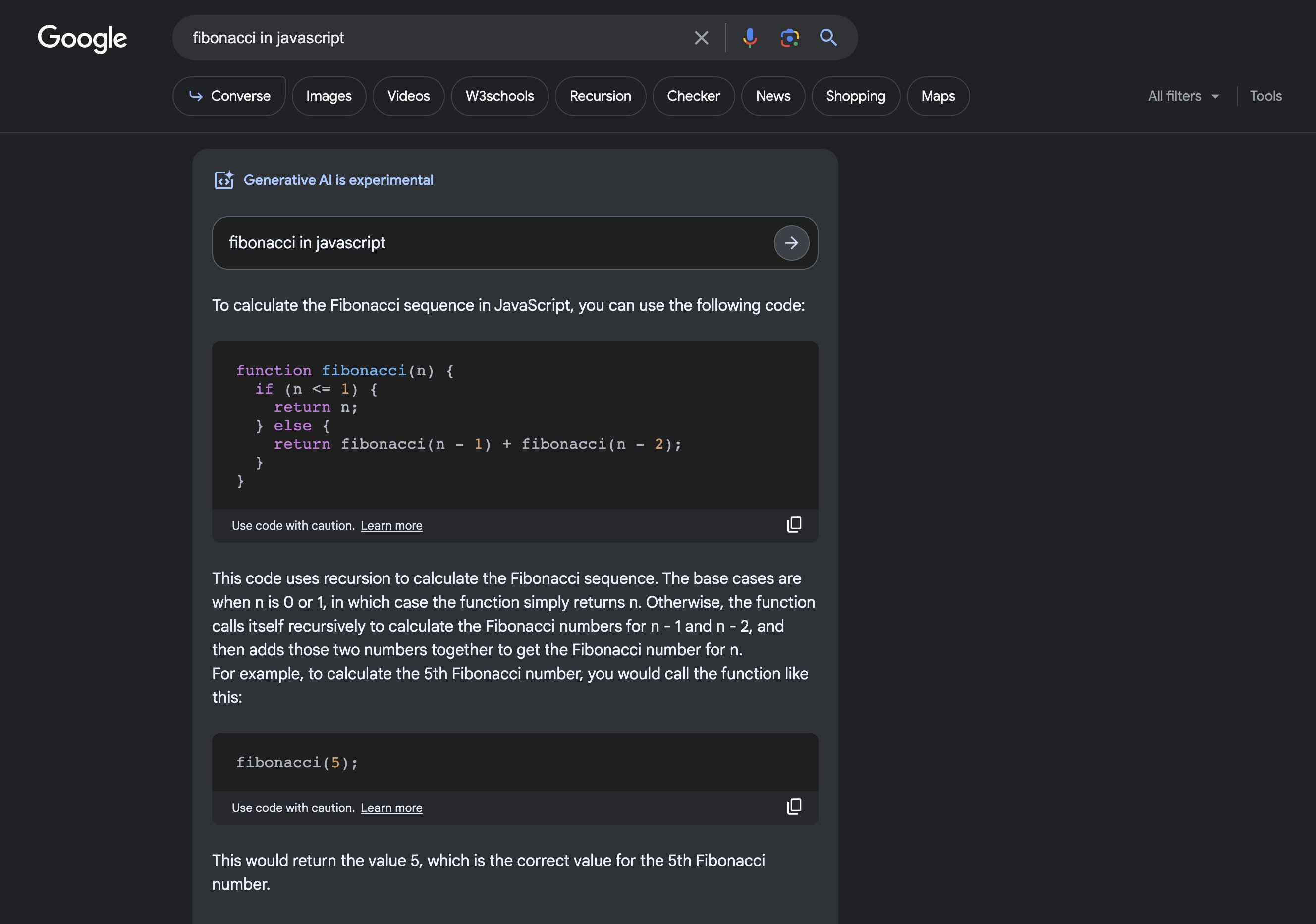Viewport: 1316px width, 924px height.
Task: Click 'Use code with caution.' under fibonacci(5) block
Action: point(293,808)
